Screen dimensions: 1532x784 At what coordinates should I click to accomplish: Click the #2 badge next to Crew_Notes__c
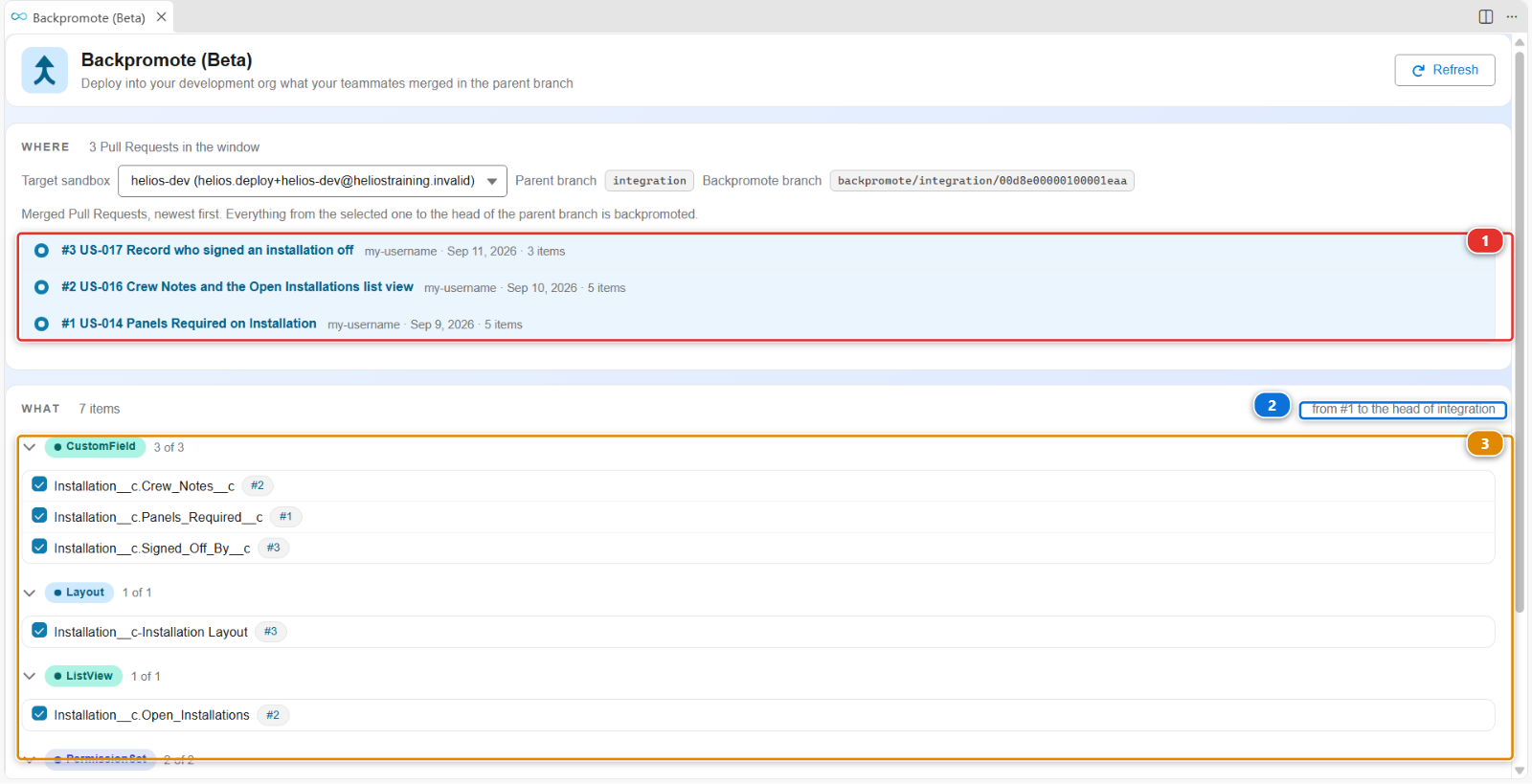(258, 485)
